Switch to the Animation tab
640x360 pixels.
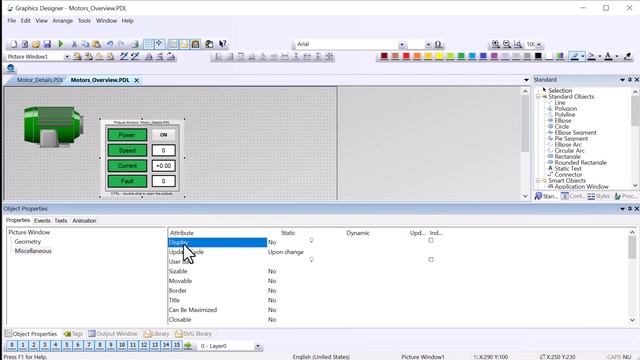(84, 220)
